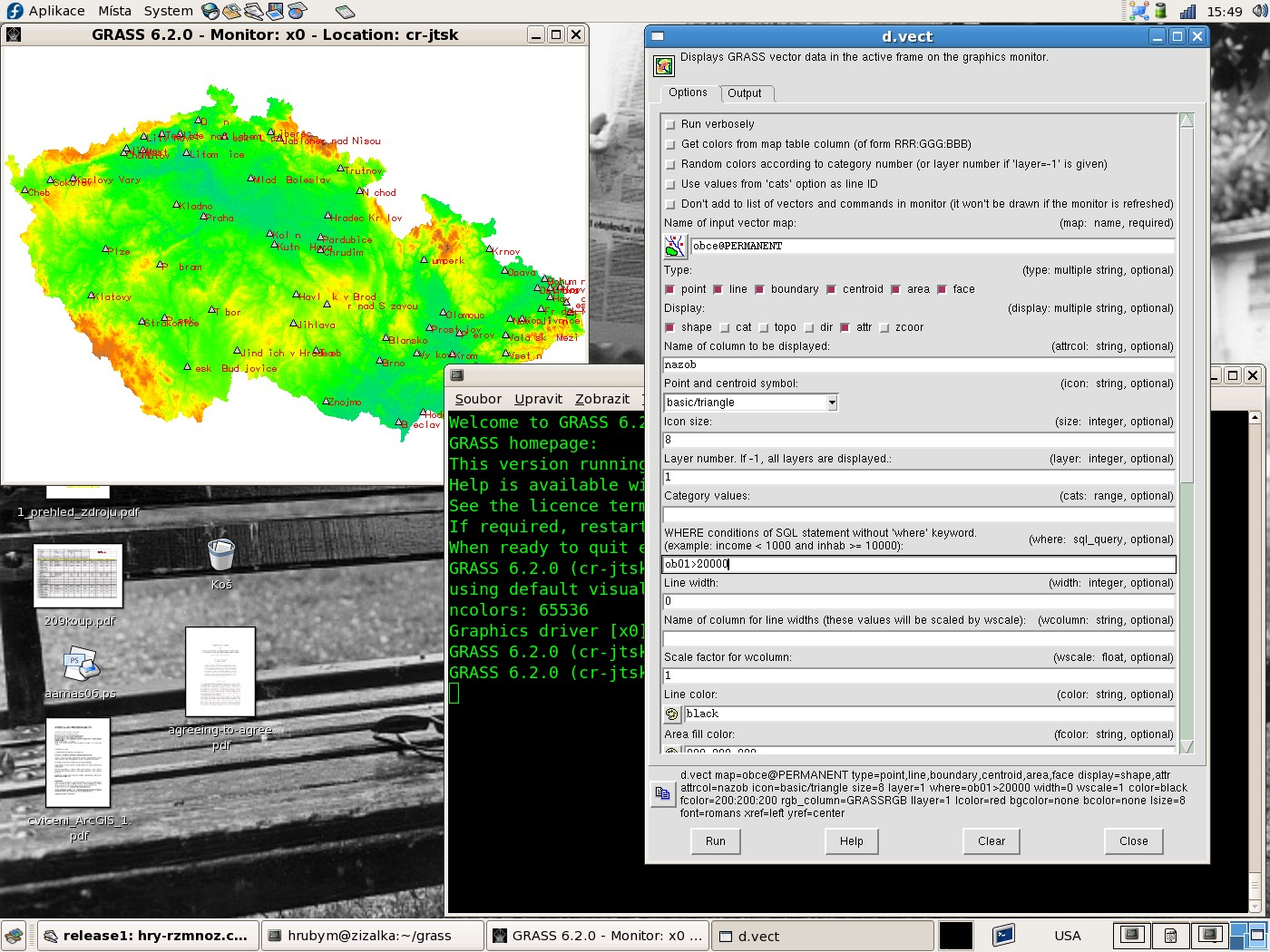Image resolution: width=1270 pixels, height=952 pixels.
Task: Toggle the attr display checkbox
Action: [x=845, y=327]
